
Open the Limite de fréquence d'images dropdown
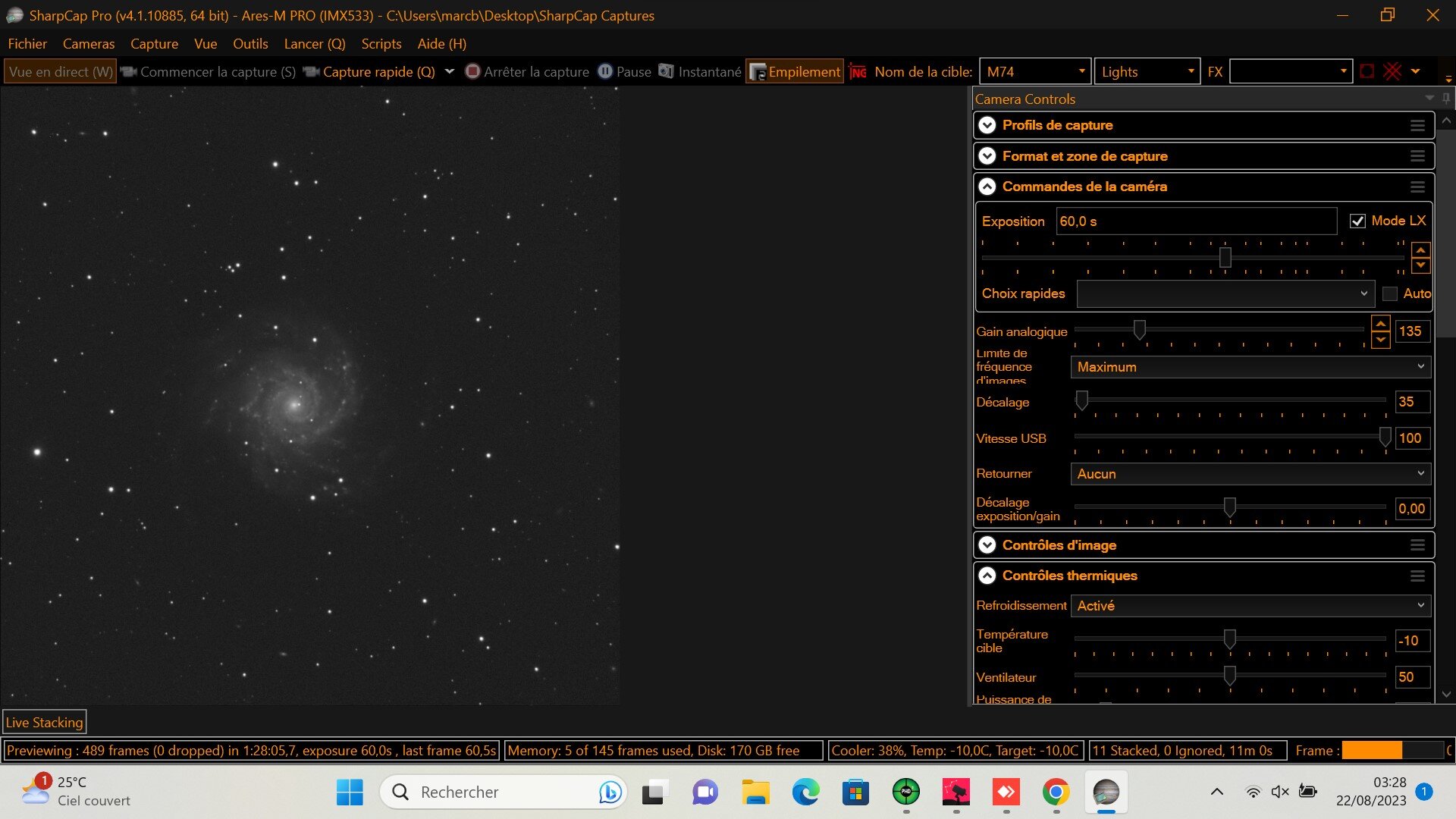1250,367
